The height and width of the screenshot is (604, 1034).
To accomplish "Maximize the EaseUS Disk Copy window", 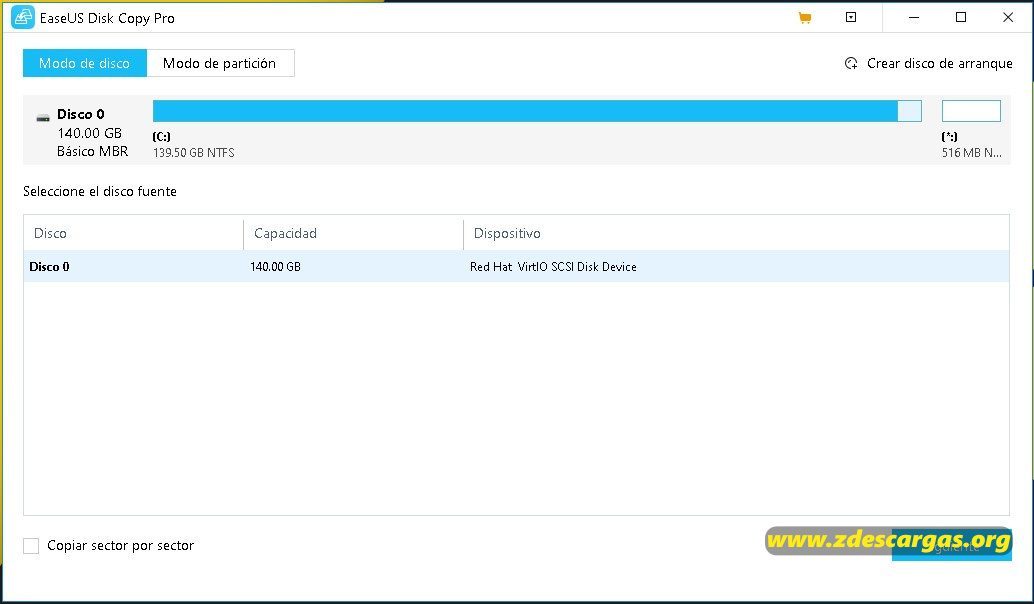I will coord(961,18).
